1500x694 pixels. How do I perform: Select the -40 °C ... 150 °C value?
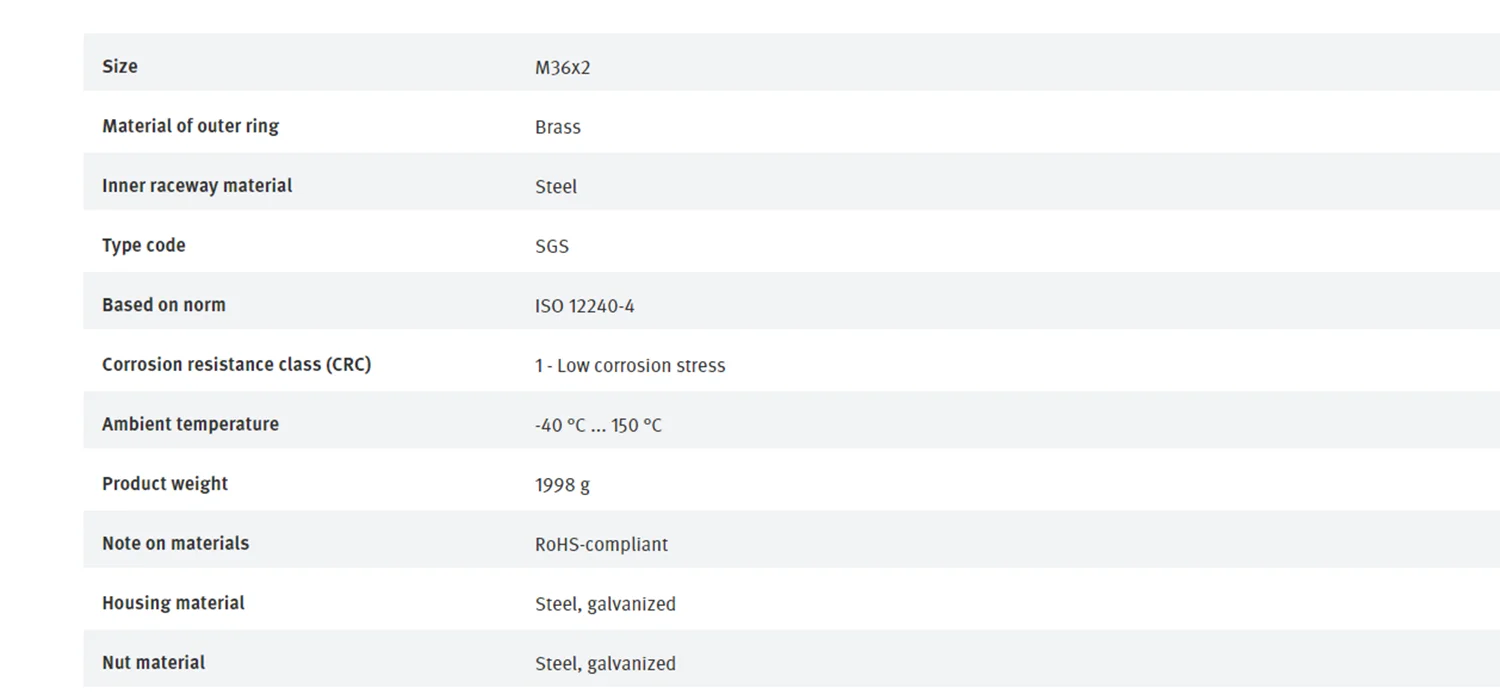pyautogui.click(x=598, y=425)
